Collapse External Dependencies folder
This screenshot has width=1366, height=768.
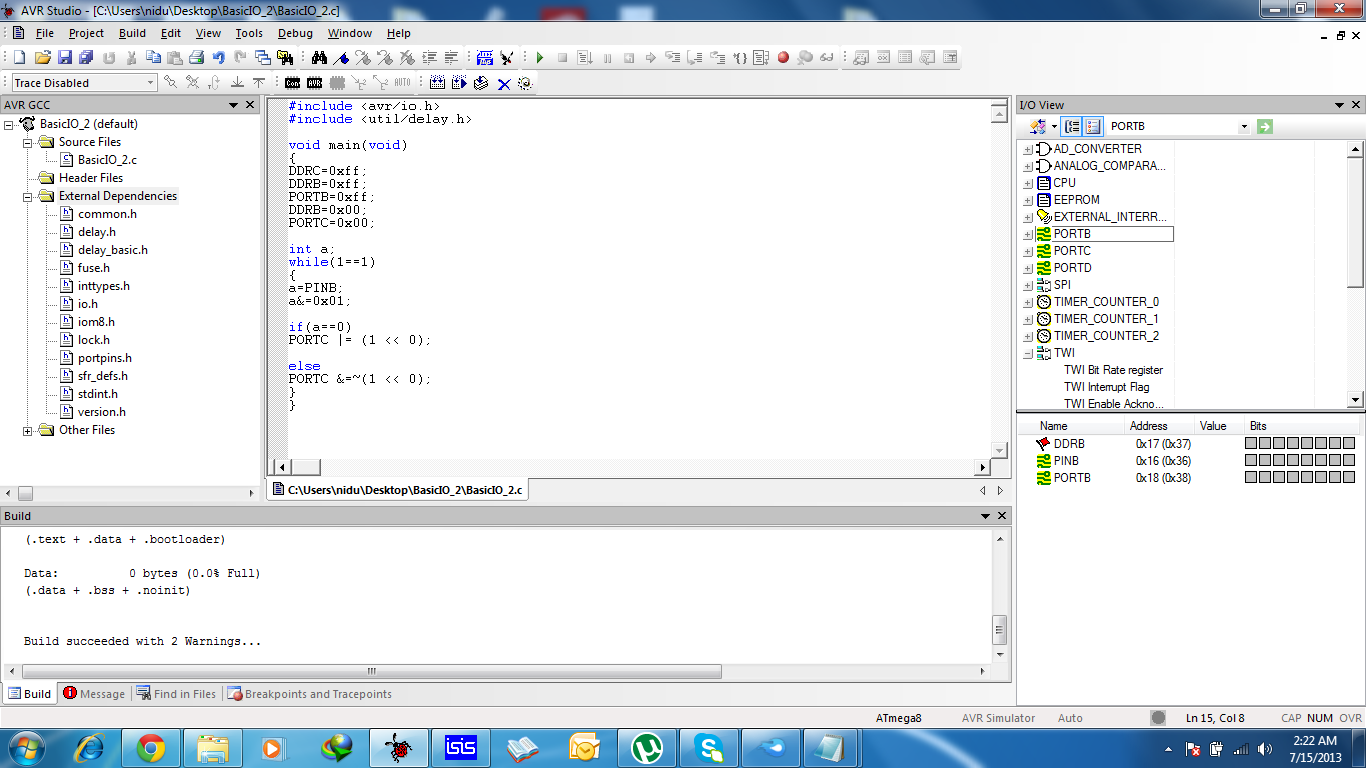tap(28, 196)
